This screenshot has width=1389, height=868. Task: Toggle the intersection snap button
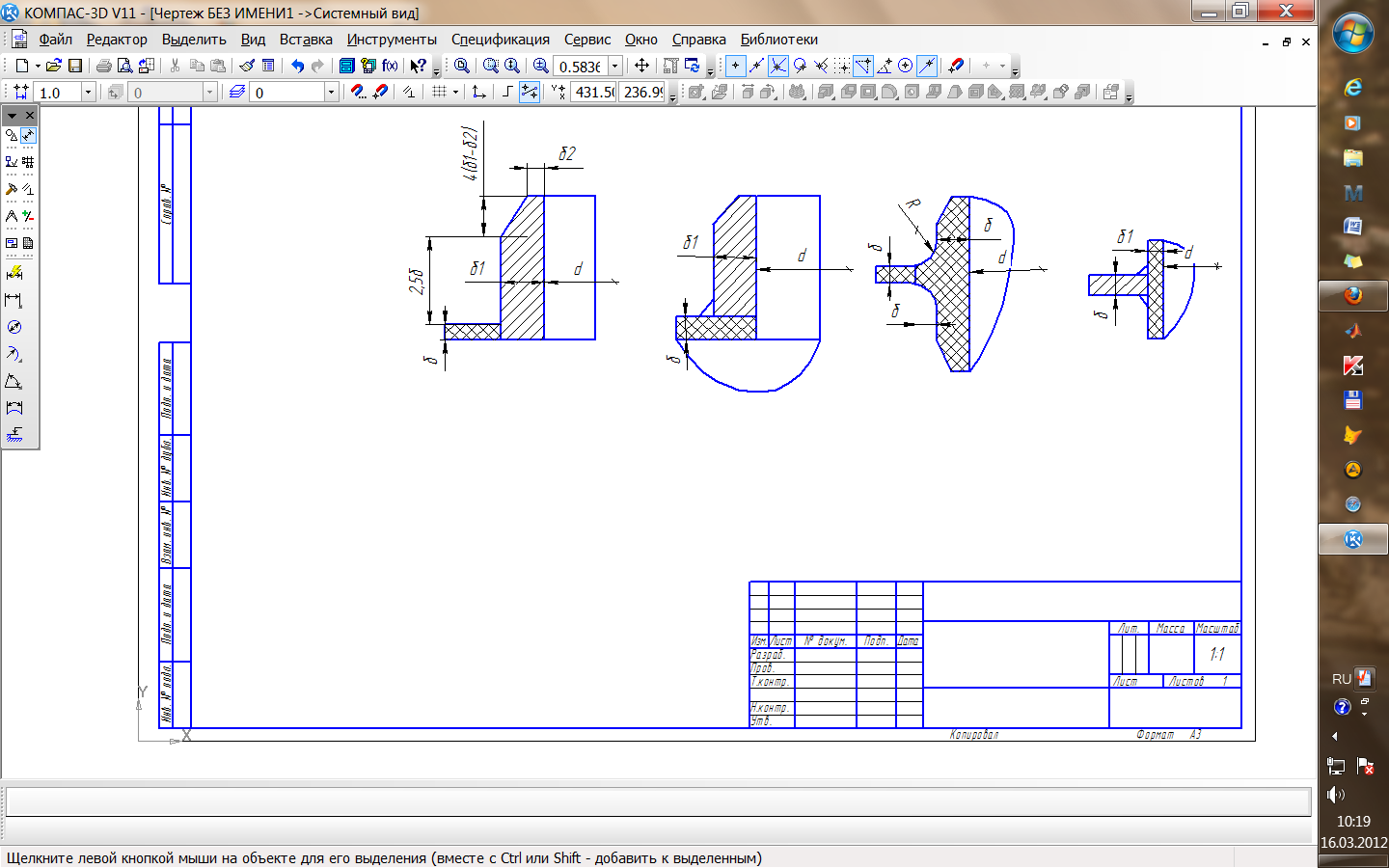[778, 66]
